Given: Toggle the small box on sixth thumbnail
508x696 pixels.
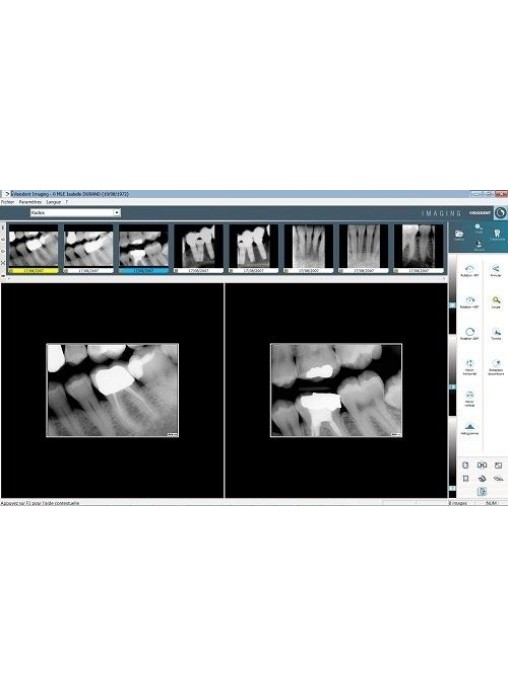Looking at the screenshot, I should pyautogui.click(x=286, y=270).
